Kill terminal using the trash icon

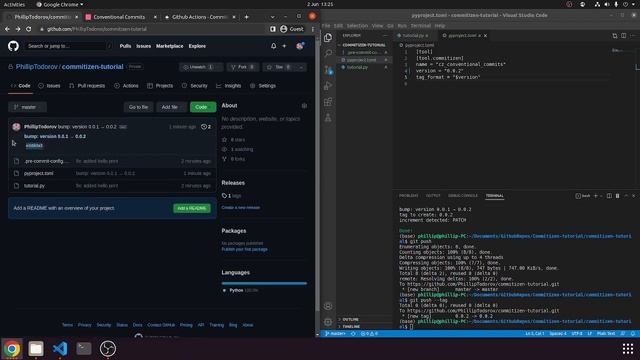[x=618, y=196]
